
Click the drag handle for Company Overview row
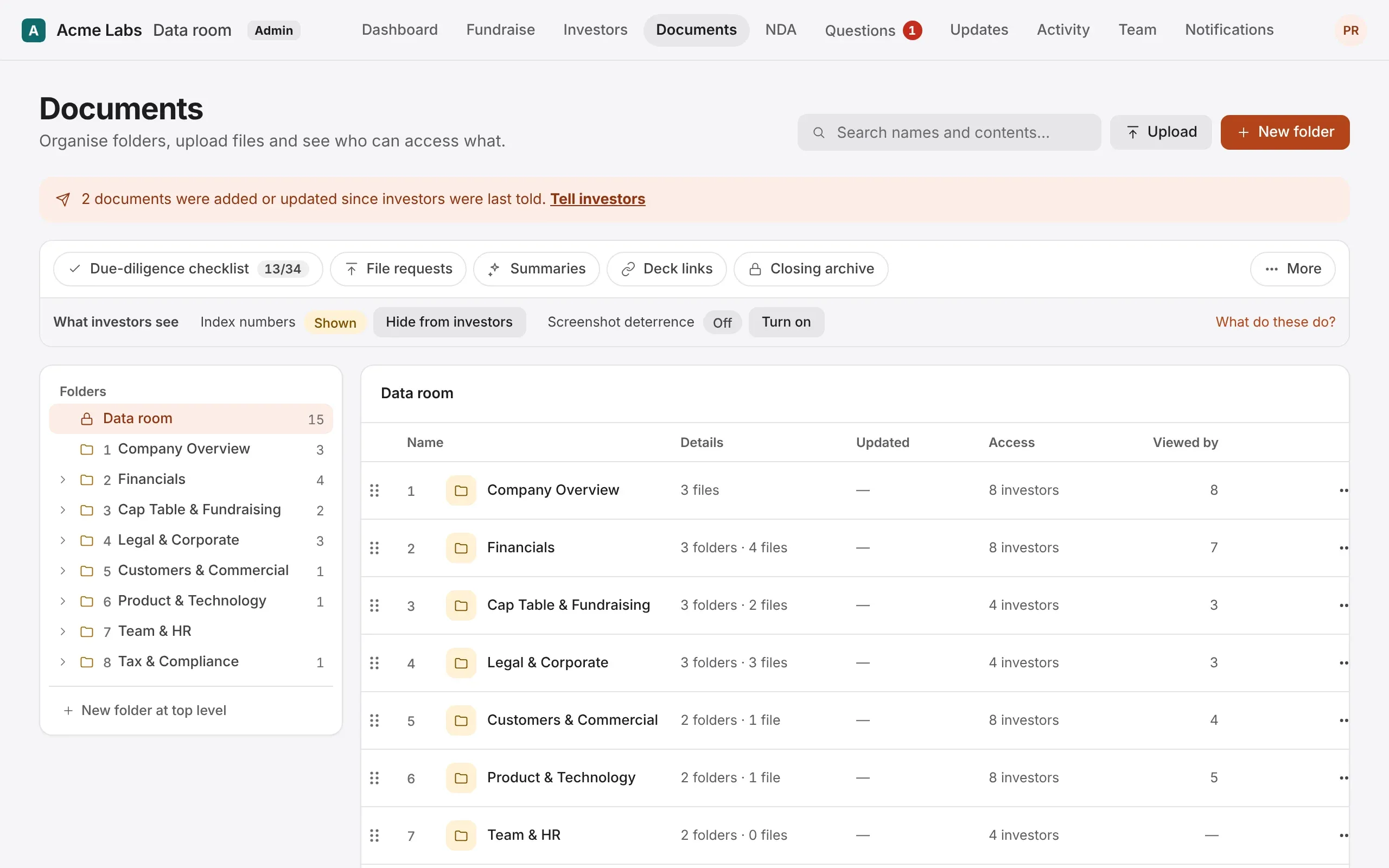coord(374,490)
